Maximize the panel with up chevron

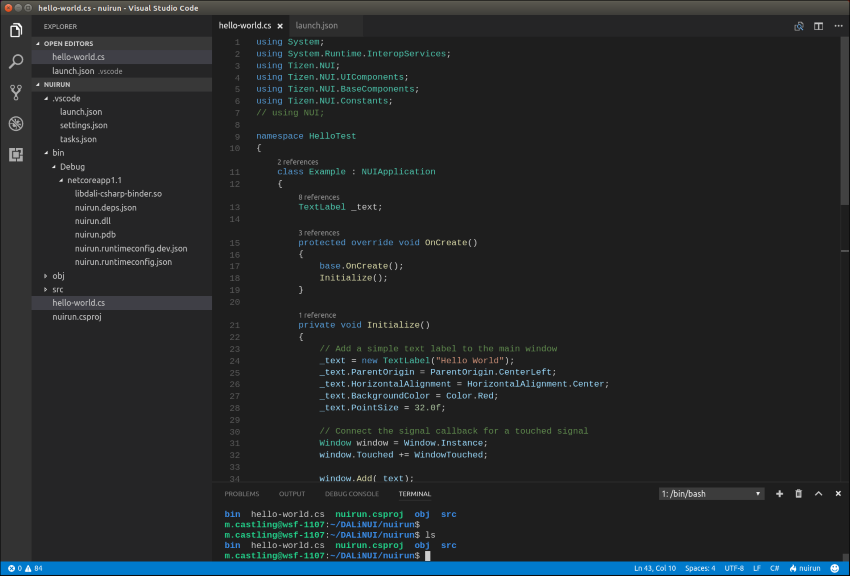(818, 494)
